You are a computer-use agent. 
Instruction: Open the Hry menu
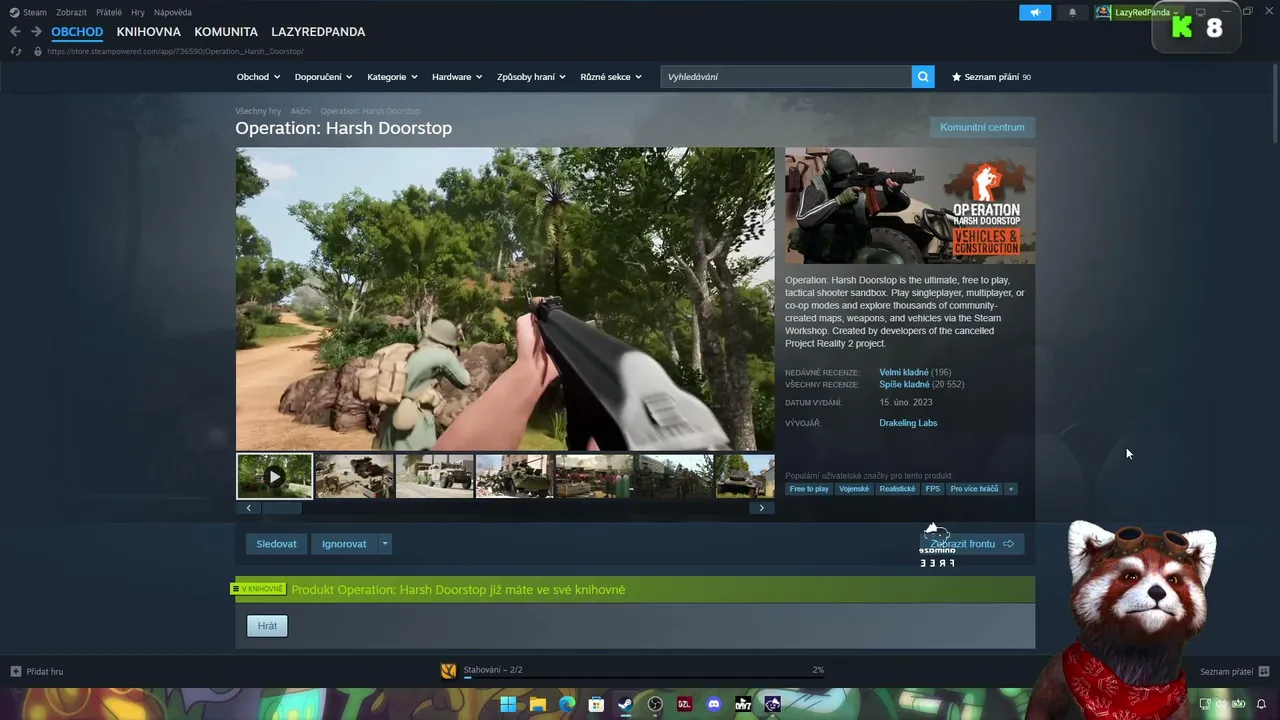(x=138, y=12)
